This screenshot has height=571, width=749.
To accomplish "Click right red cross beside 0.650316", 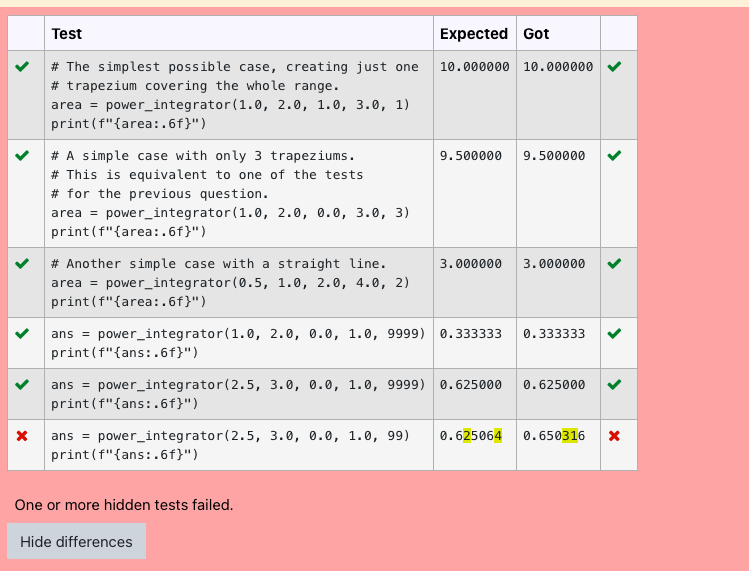I will click(614, 436).
